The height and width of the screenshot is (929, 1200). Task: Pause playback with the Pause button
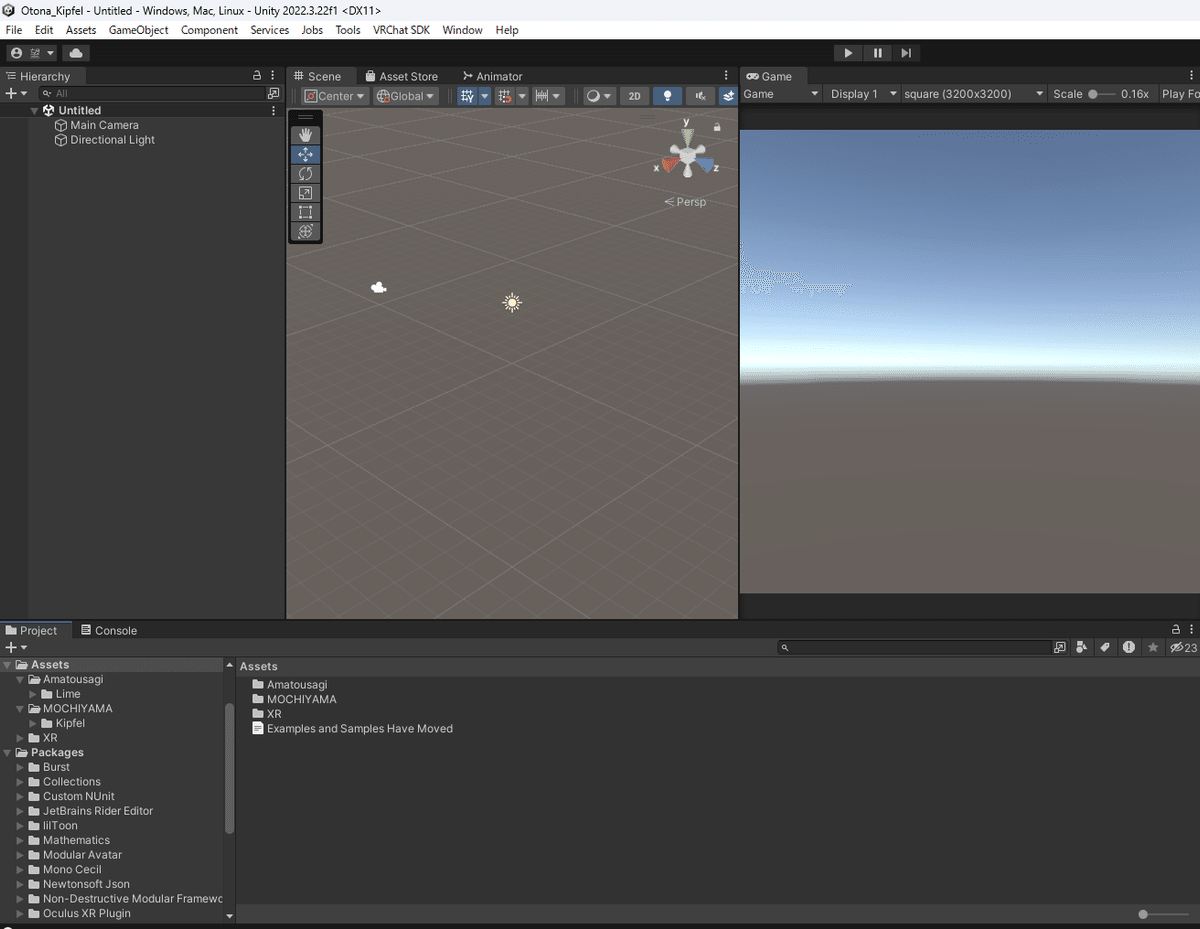click(877, 52)
